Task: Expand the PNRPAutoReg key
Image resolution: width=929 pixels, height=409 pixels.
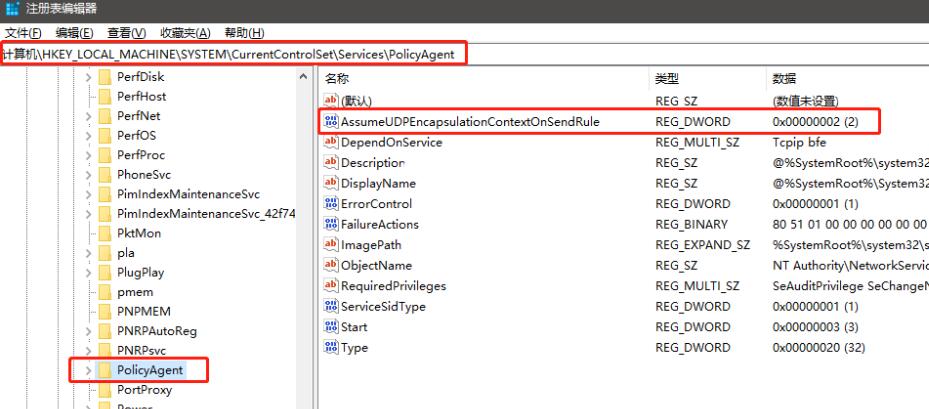Action: (x=88, y=331)
